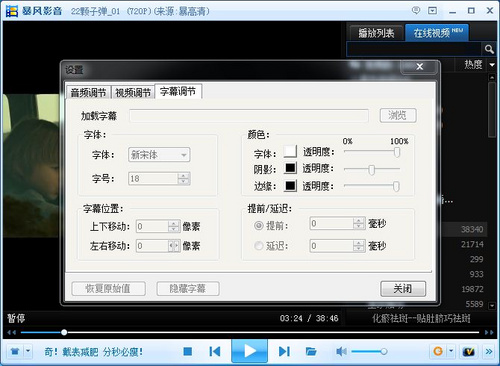Select the 字幕调节 tab
500x366 pixels.
pos(178,91)
